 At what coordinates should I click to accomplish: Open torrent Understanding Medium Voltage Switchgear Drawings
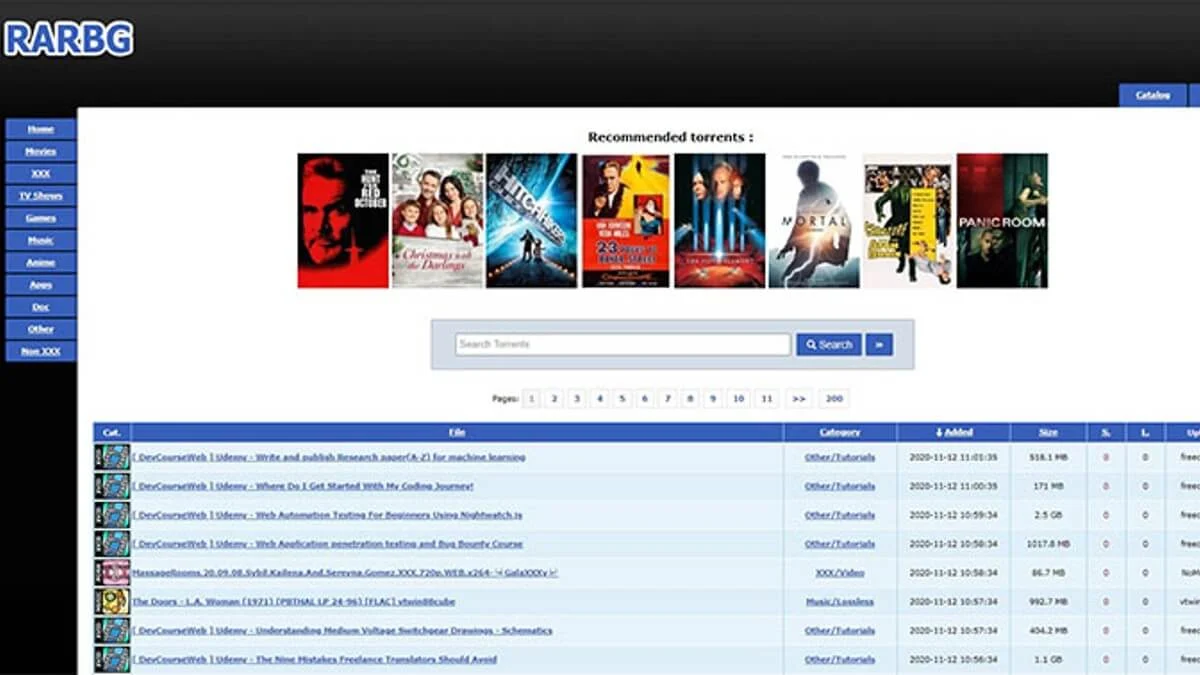coord(343,631)
